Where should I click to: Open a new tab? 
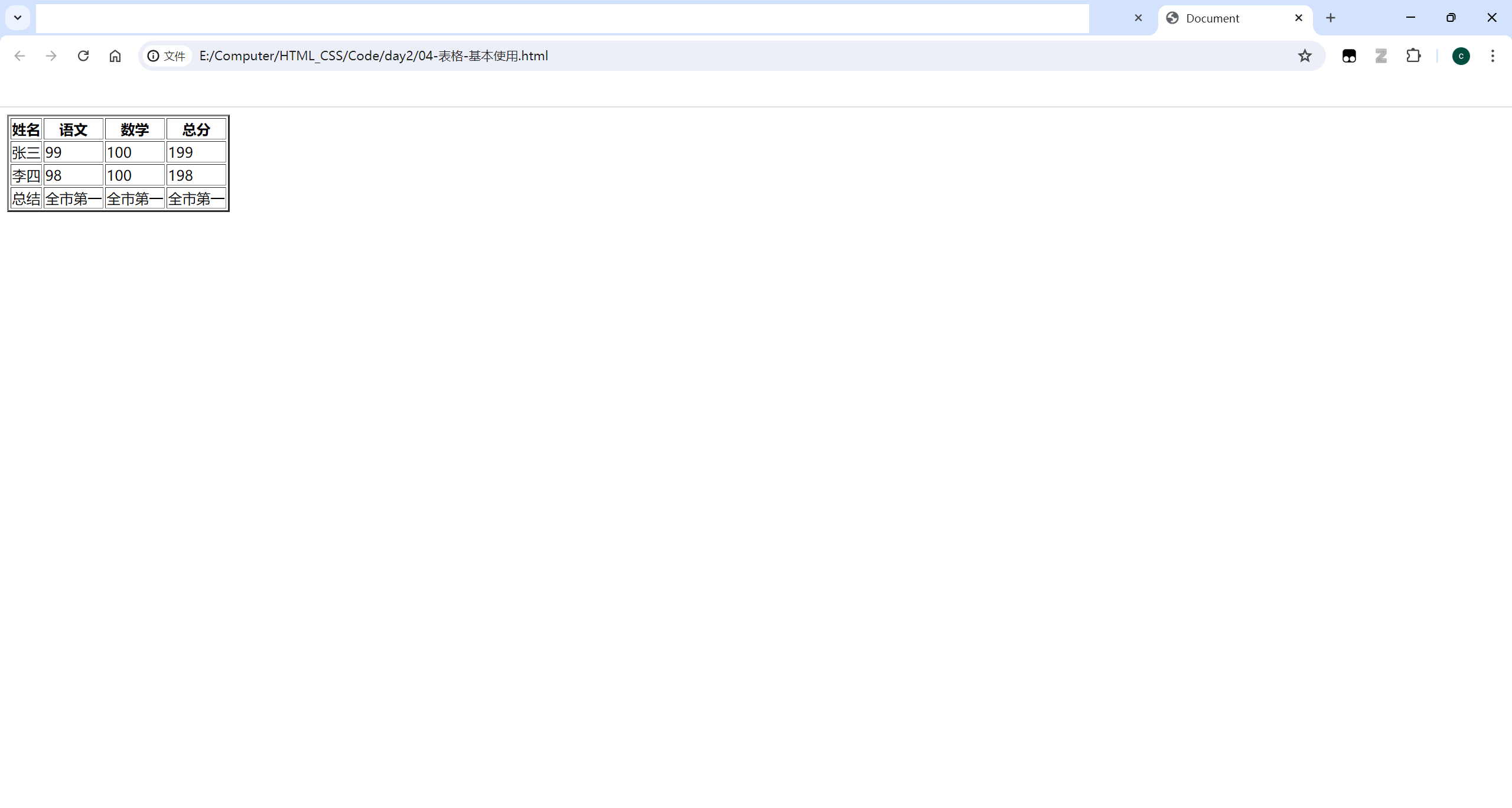(1331, 18)
